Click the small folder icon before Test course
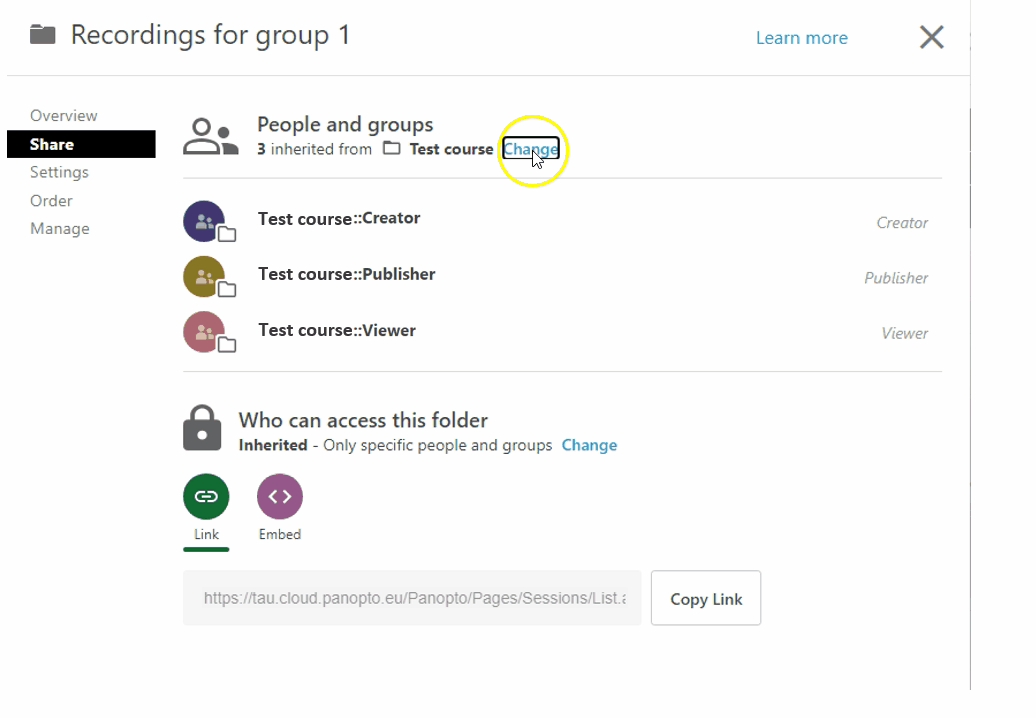Screen dimensions: 1036x718 coord(392,149)
